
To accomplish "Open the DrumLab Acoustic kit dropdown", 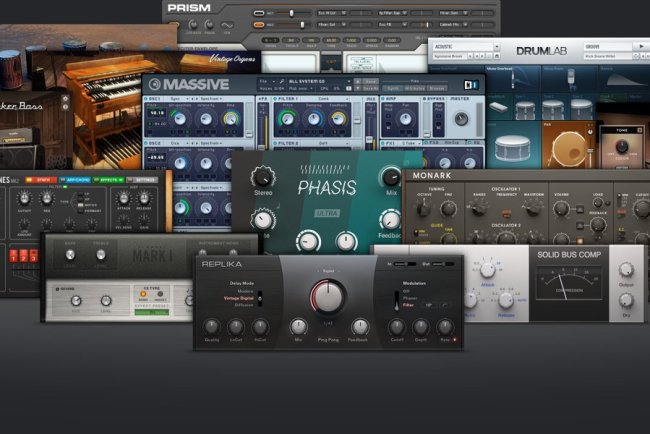I will click(x=466, y=47).
